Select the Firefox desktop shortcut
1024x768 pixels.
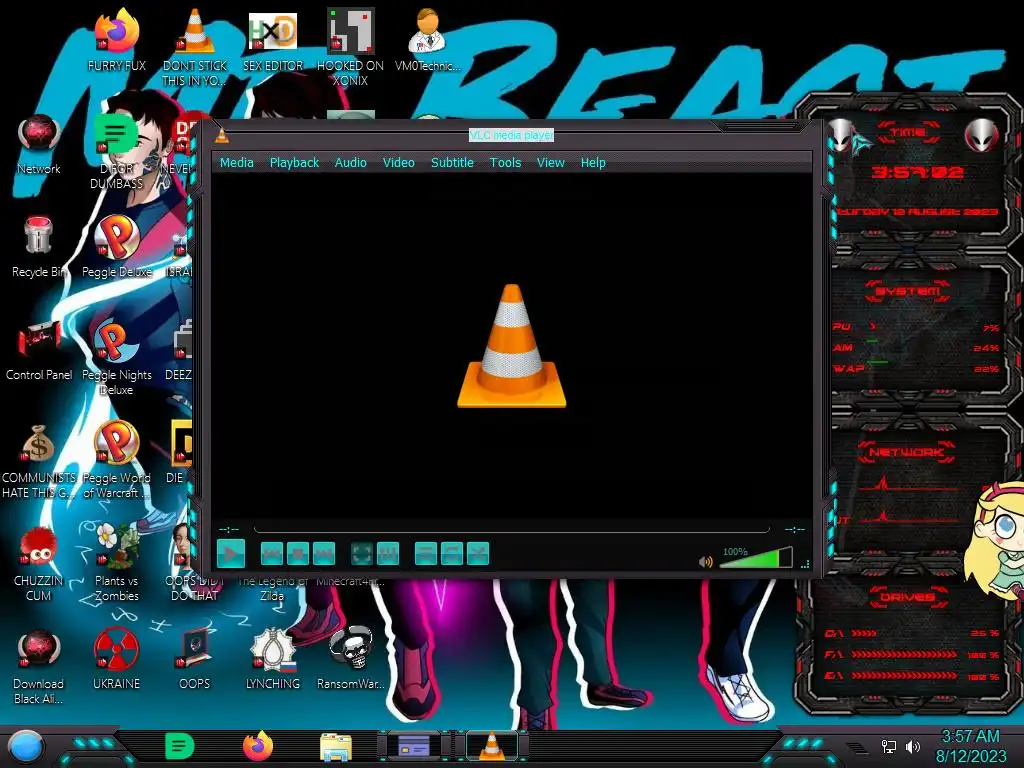[116, 40]
